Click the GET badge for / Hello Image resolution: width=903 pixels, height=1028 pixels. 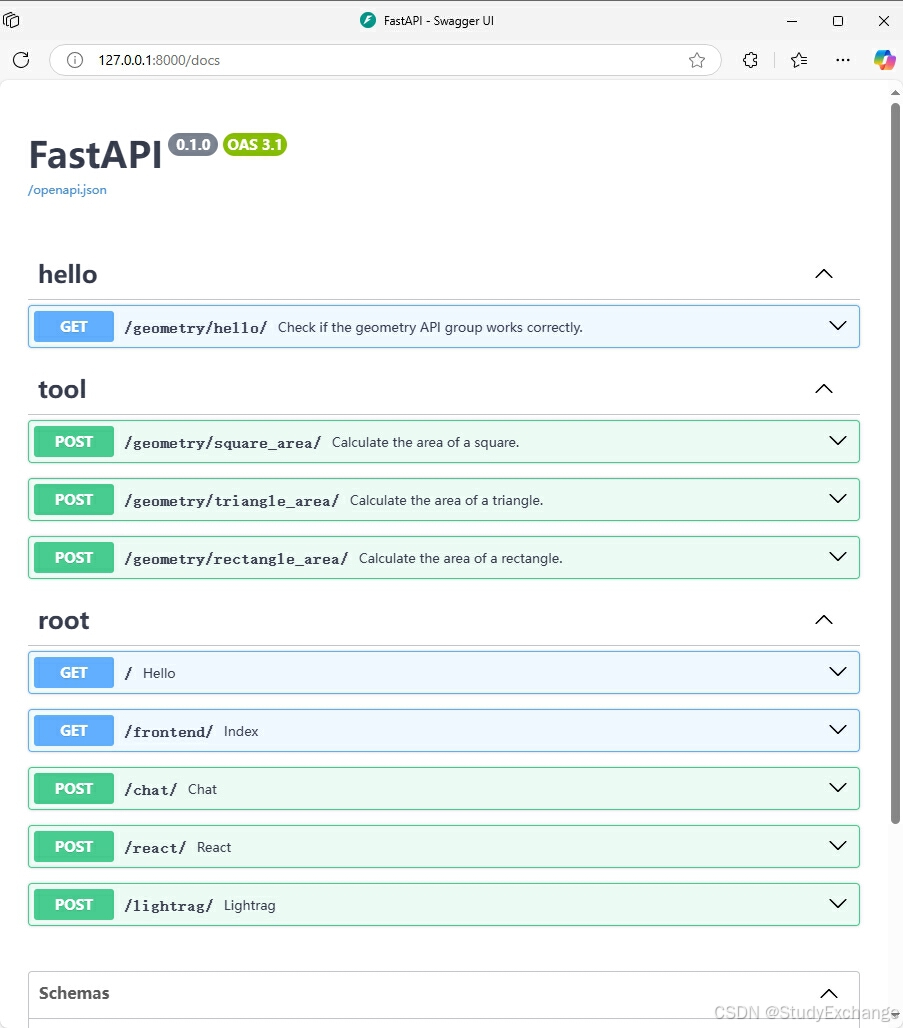(x=73, y=673)
